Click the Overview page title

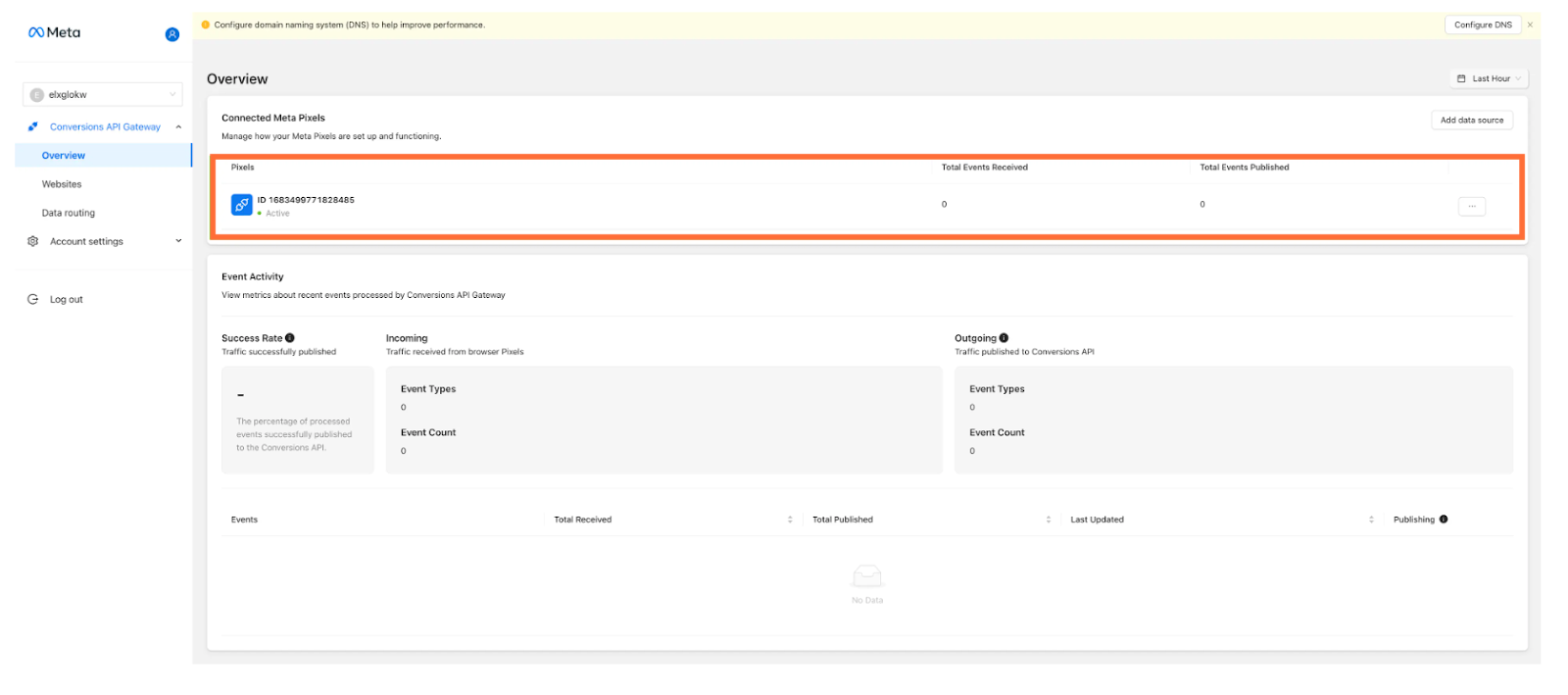(237, 78)
